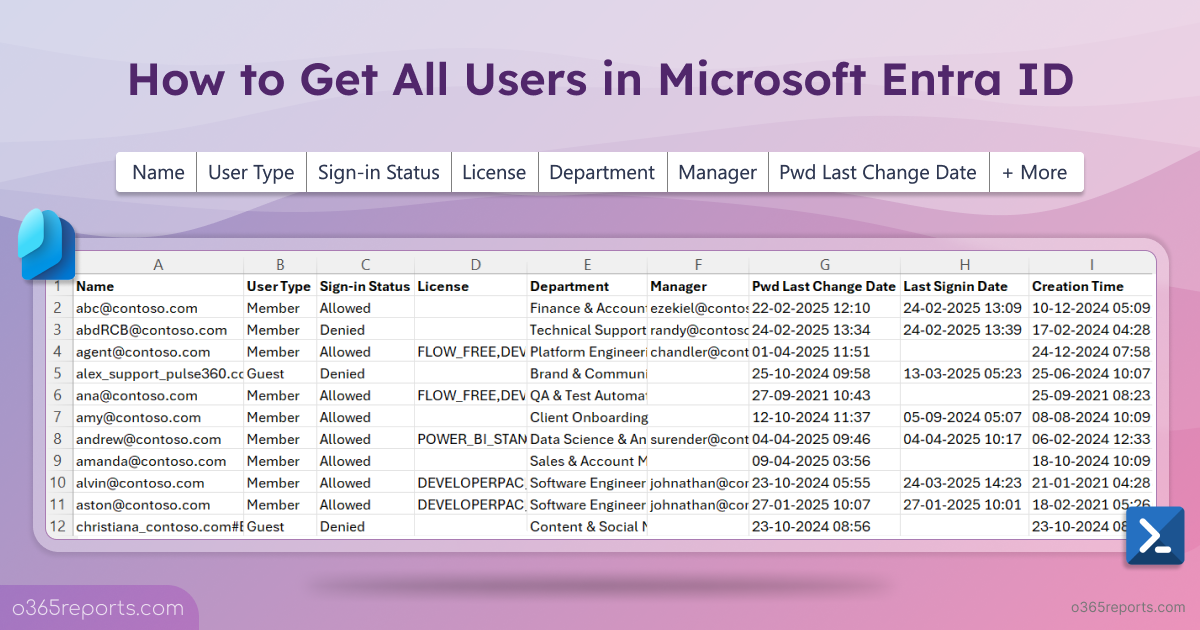Image resolution: width=1200 pixels, height=630 pixels.
Task: Click the PowerShell icon
Action: point(1155,537)
